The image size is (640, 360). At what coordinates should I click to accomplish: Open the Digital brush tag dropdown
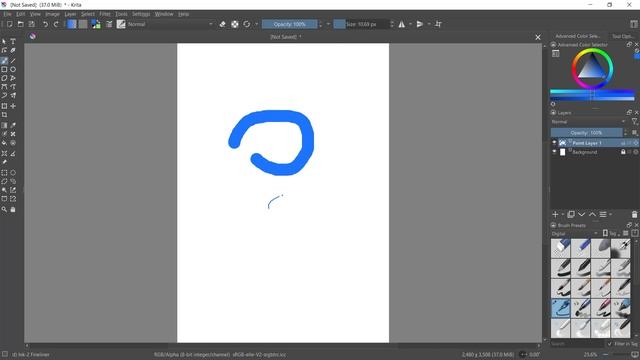tap(575, 233)
